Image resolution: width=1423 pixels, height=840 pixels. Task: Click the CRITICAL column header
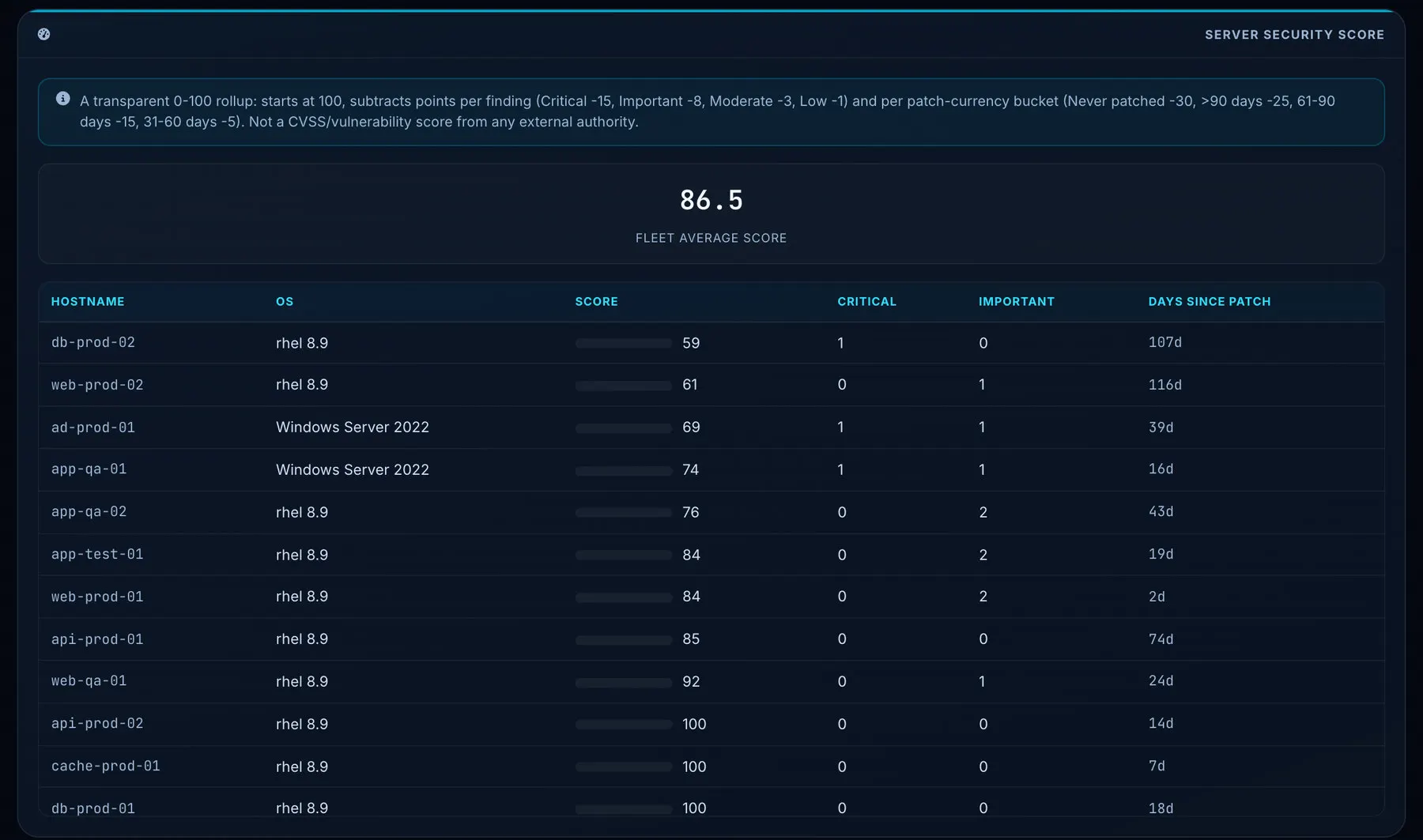click(867, 302)
